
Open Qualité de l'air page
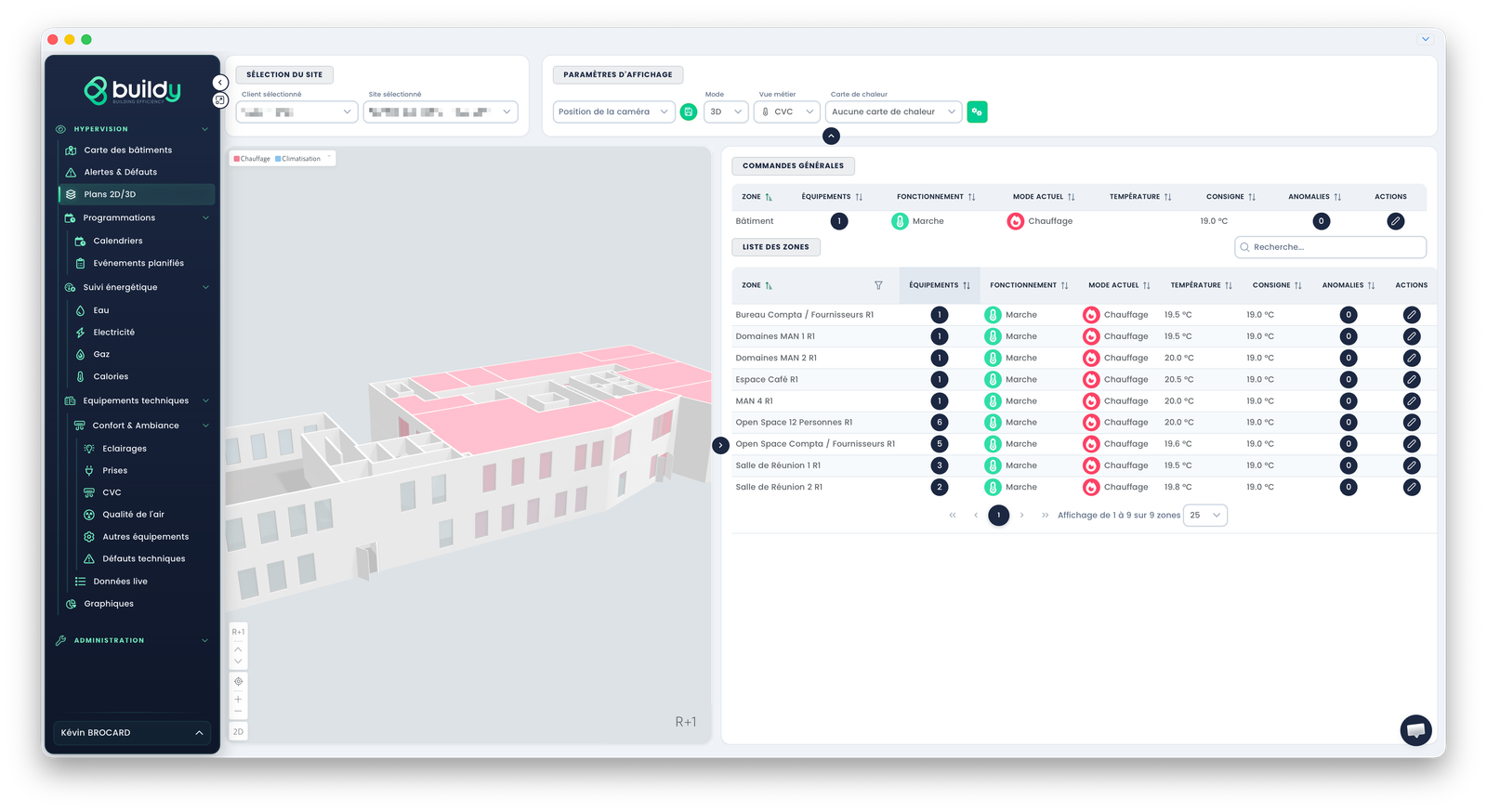click(x=134, y=515)
